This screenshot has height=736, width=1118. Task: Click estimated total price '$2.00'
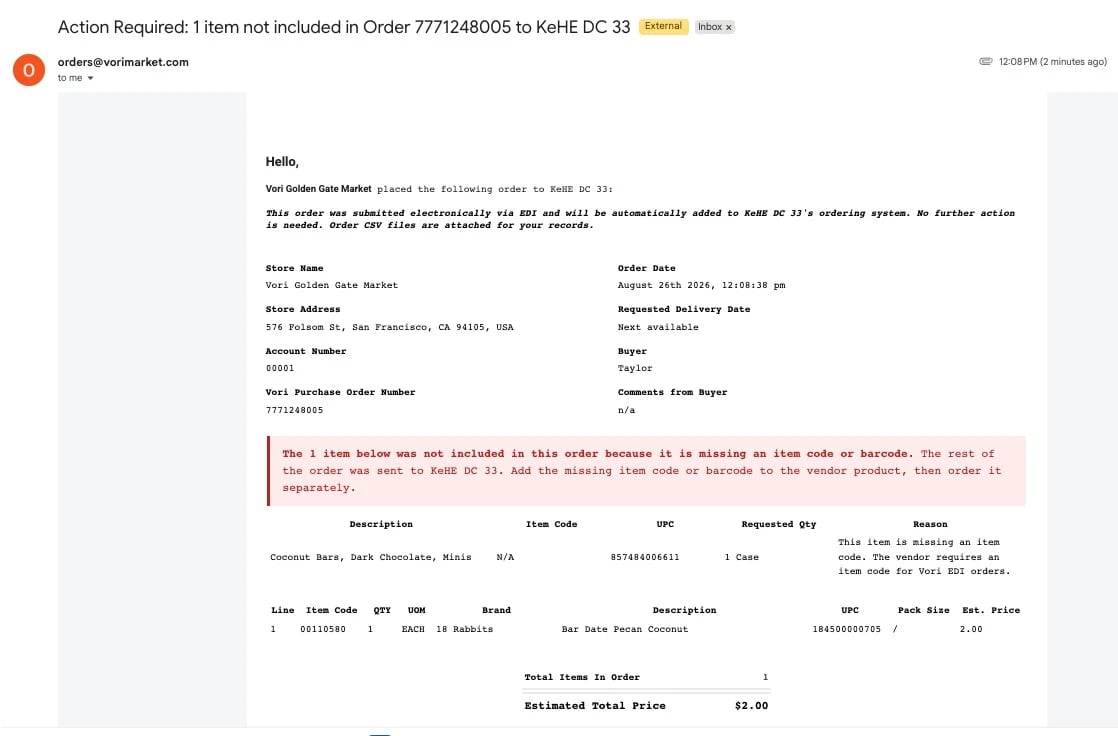(752, 706)
